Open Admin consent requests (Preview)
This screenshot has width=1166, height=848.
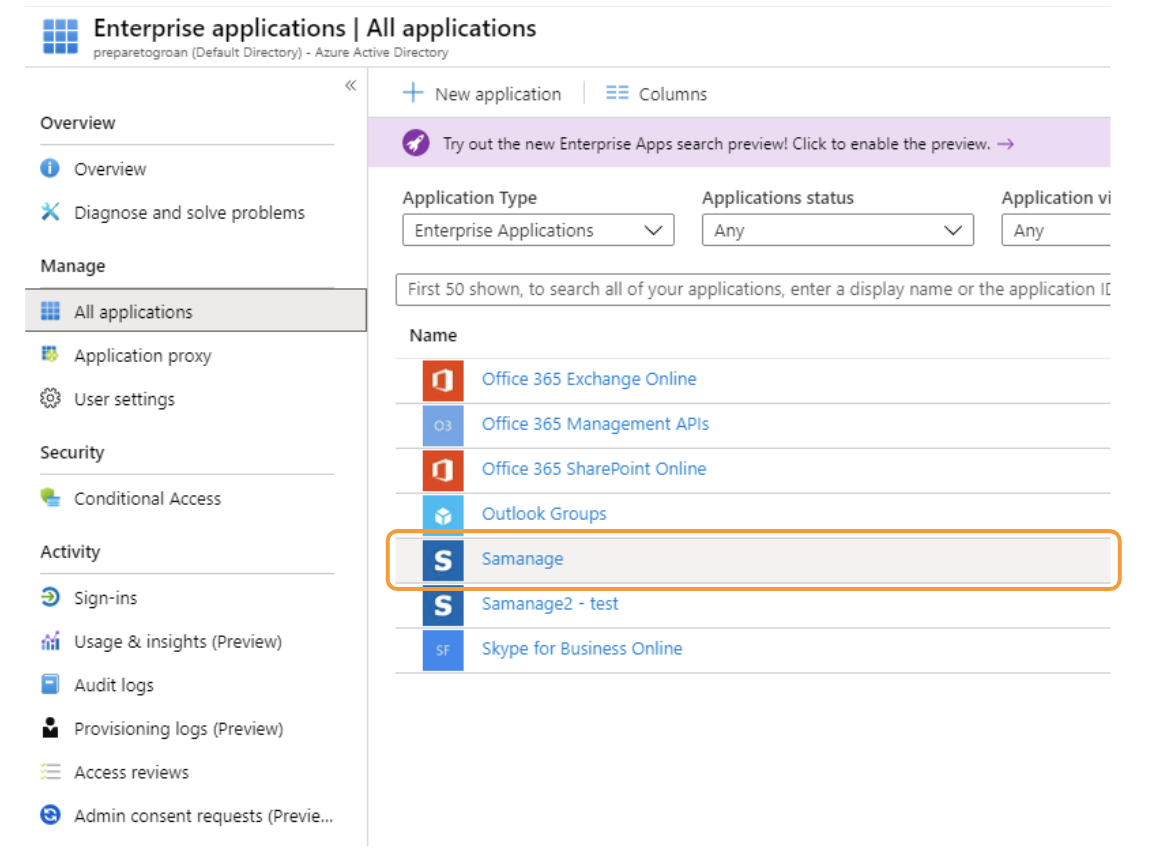coord(203,816)
